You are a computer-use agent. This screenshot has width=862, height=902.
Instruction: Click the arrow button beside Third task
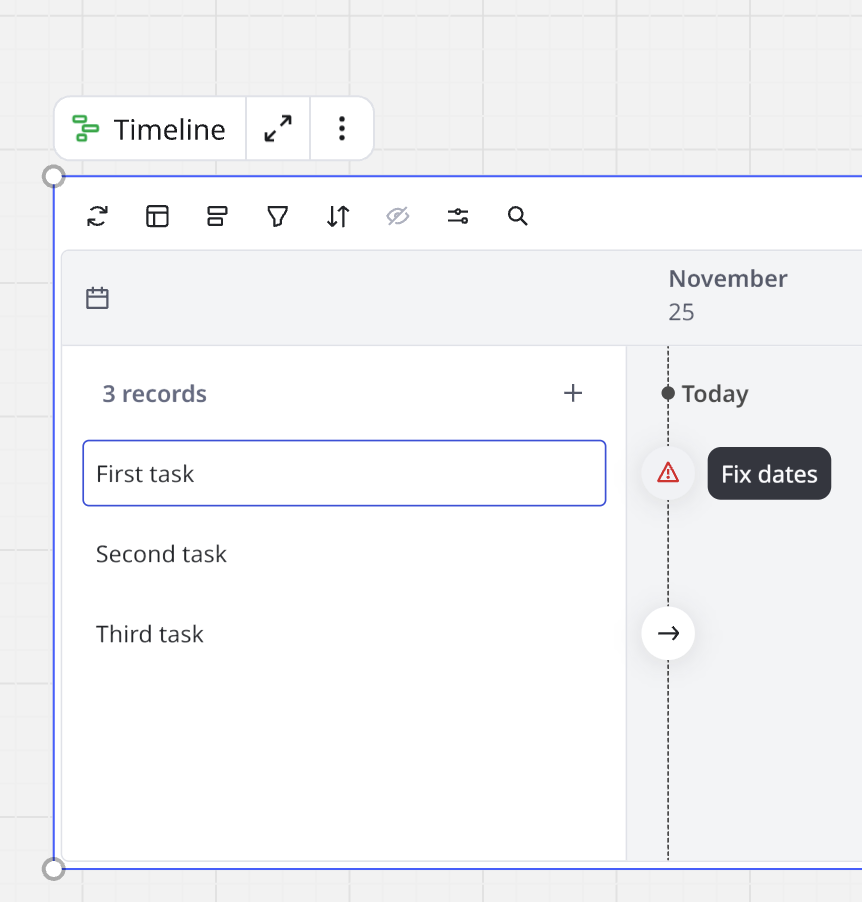[668, 633]
